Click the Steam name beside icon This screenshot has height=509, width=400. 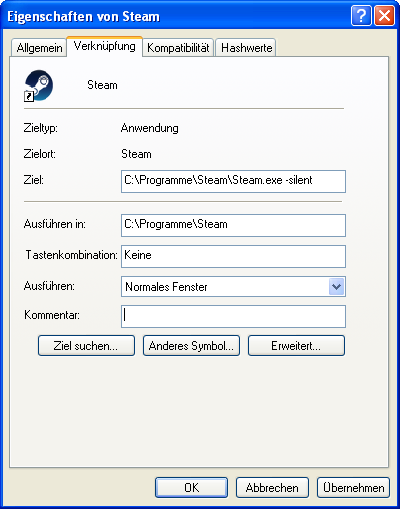coord(102,85)
